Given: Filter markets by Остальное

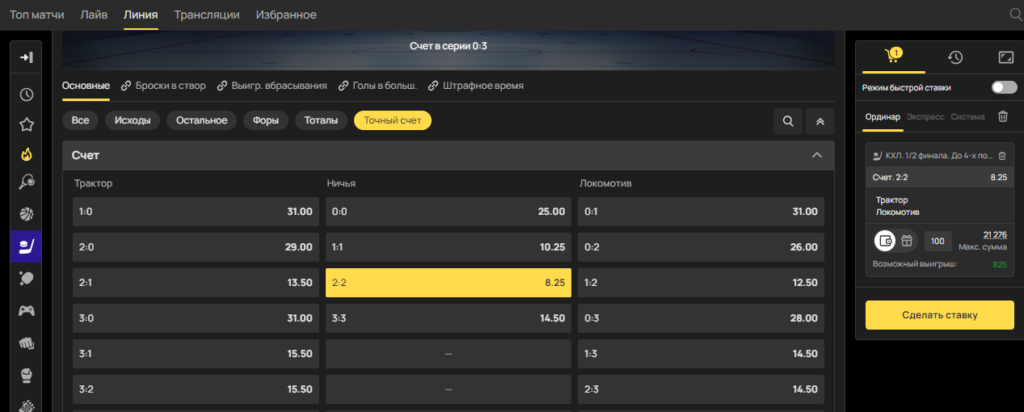Looking at the screenshot, I should tap(202, 120).
